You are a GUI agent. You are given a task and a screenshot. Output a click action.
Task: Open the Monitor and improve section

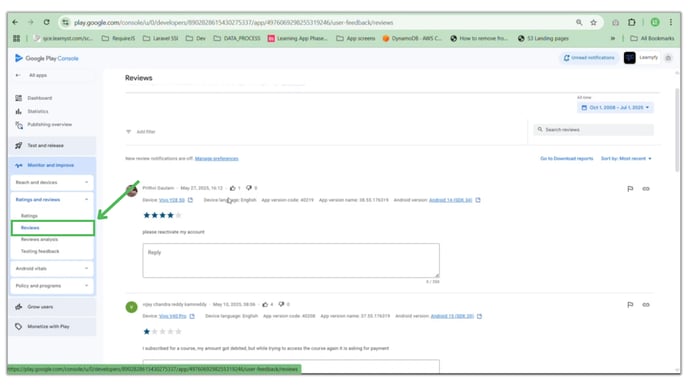click(52, 165)
